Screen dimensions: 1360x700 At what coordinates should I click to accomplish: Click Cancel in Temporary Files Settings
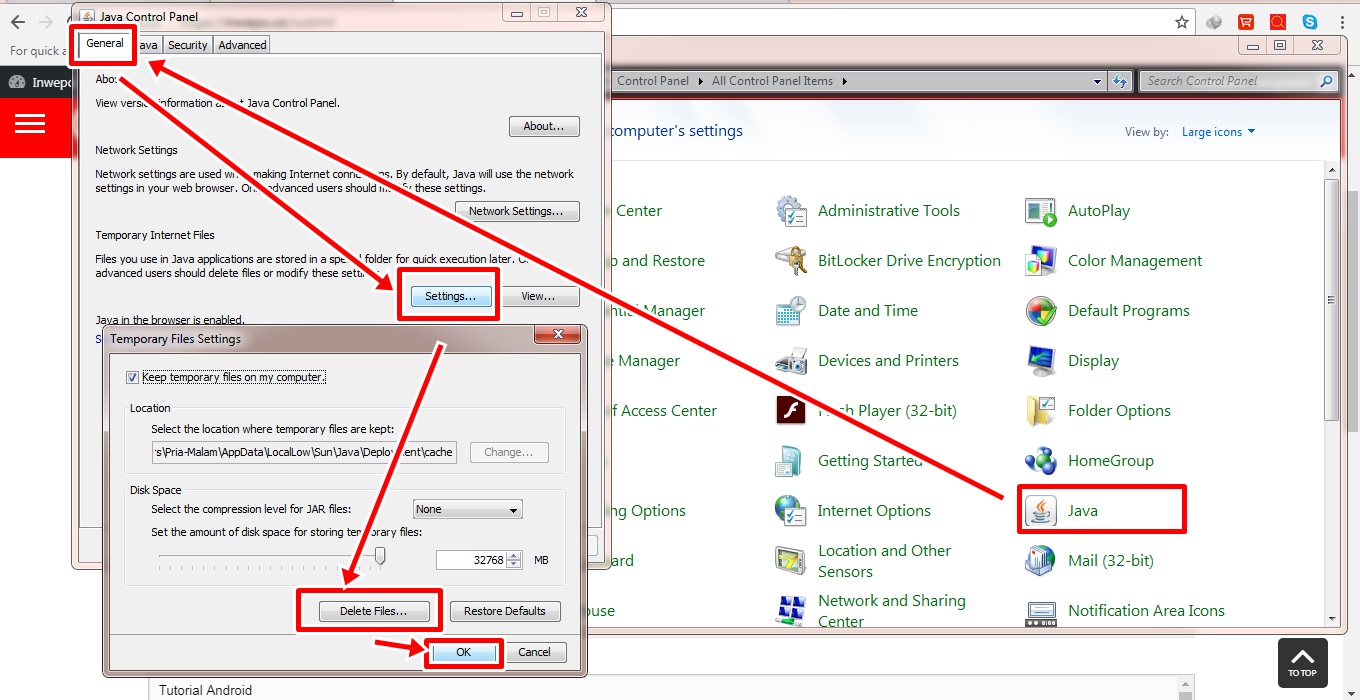pyautogui.click(x=534, y=652)
